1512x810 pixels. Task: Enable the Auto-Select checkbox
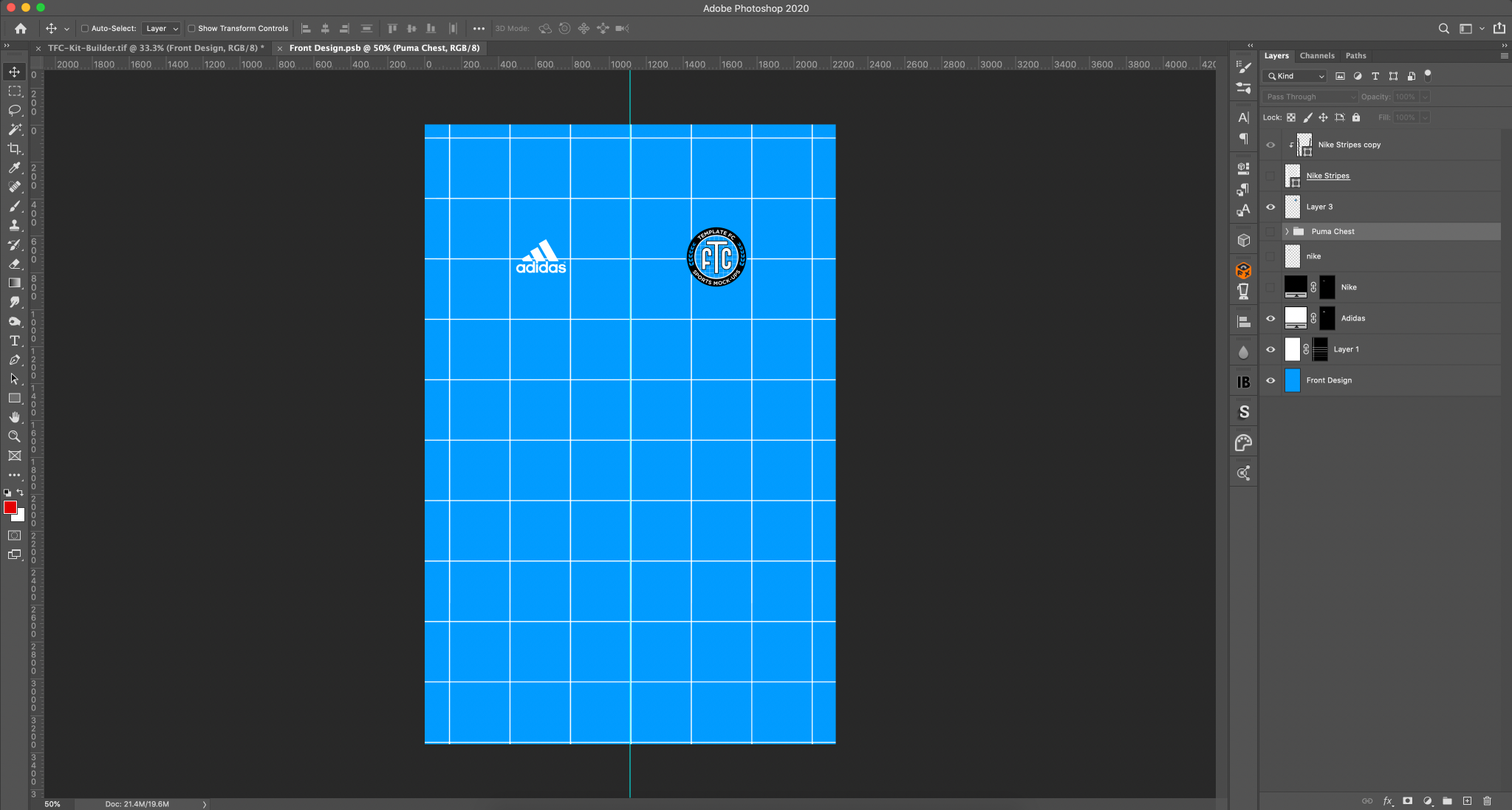85,29
